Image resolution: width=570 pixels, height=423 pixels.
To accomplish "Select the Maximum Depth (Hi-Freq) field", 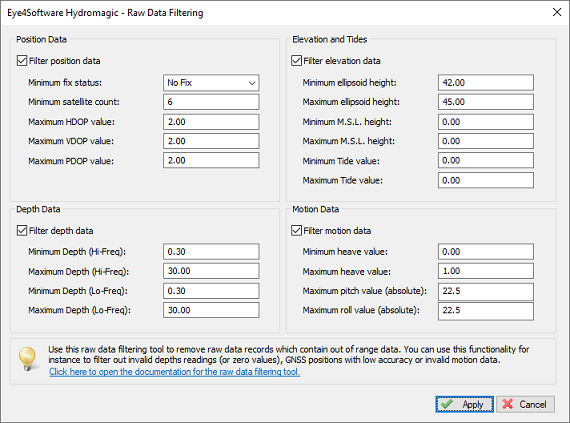I will 211,271.
